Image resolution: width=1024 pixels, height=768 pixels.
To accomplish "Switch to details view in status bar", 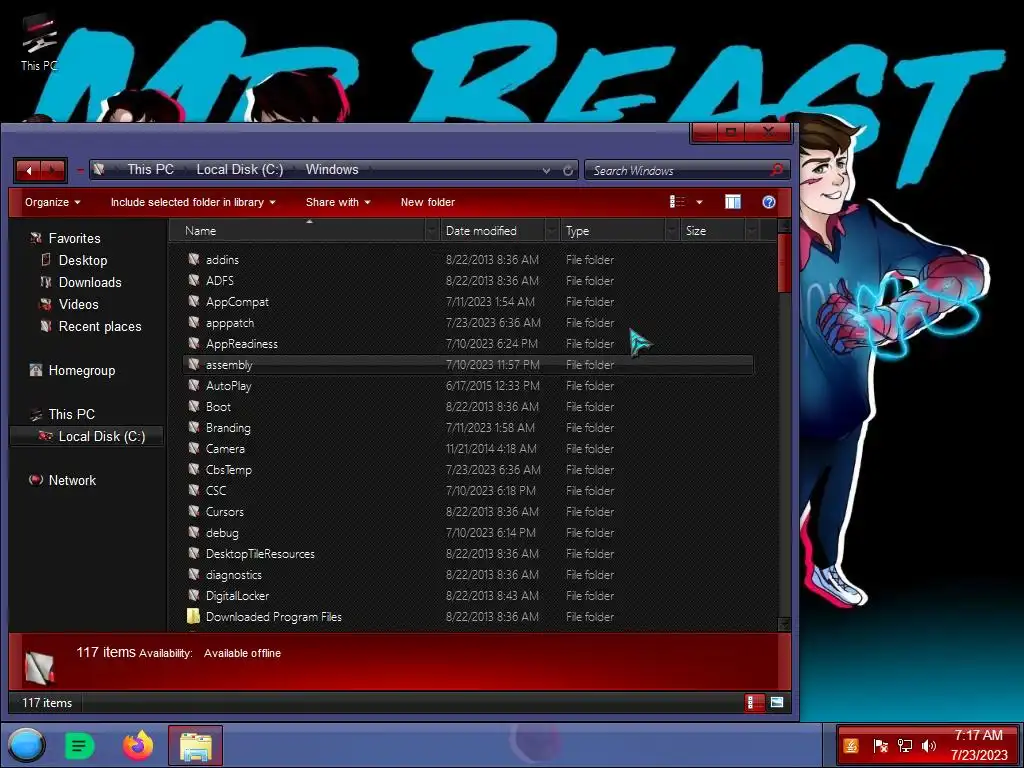I will (x=754, y=703).
